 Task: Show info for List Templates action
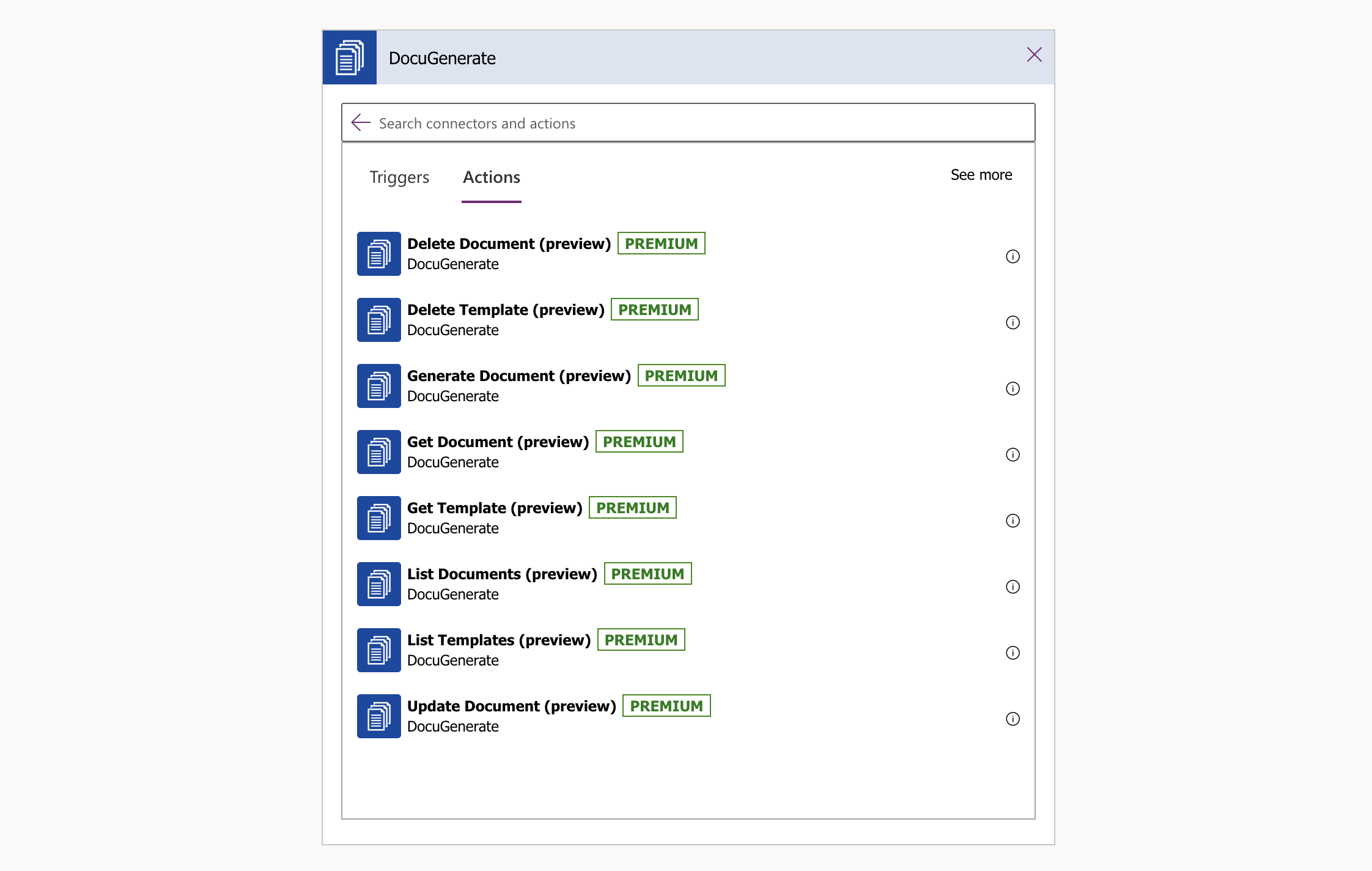click(x=1012, y=653)
